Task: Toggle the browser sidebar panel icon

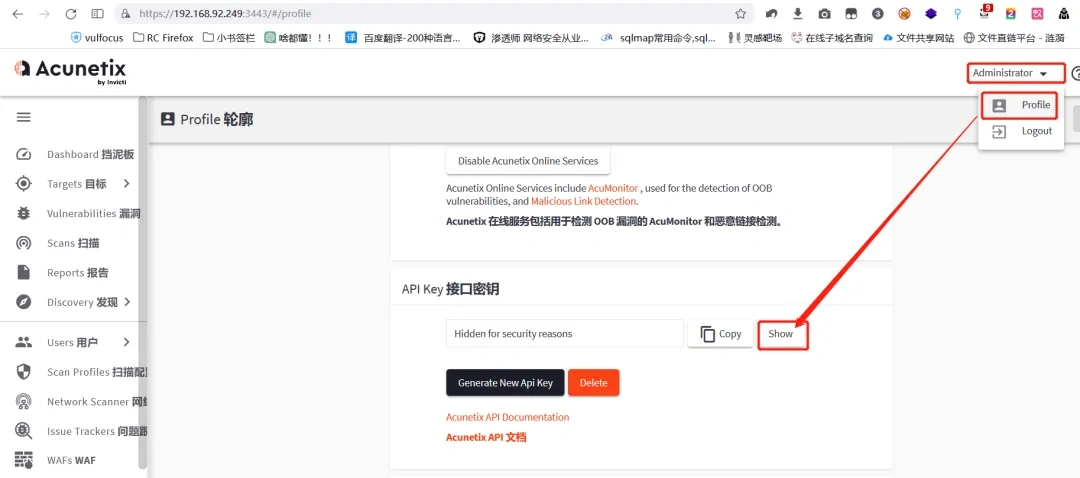Action: pos(98,14)
